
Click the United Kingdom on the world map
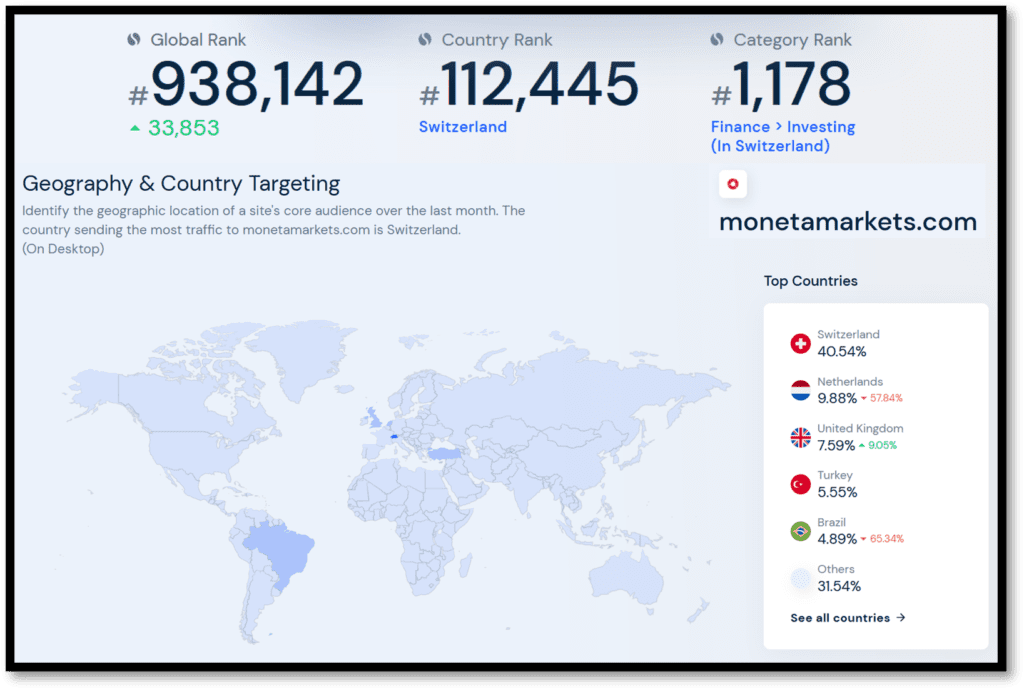(x=372, y=417)
